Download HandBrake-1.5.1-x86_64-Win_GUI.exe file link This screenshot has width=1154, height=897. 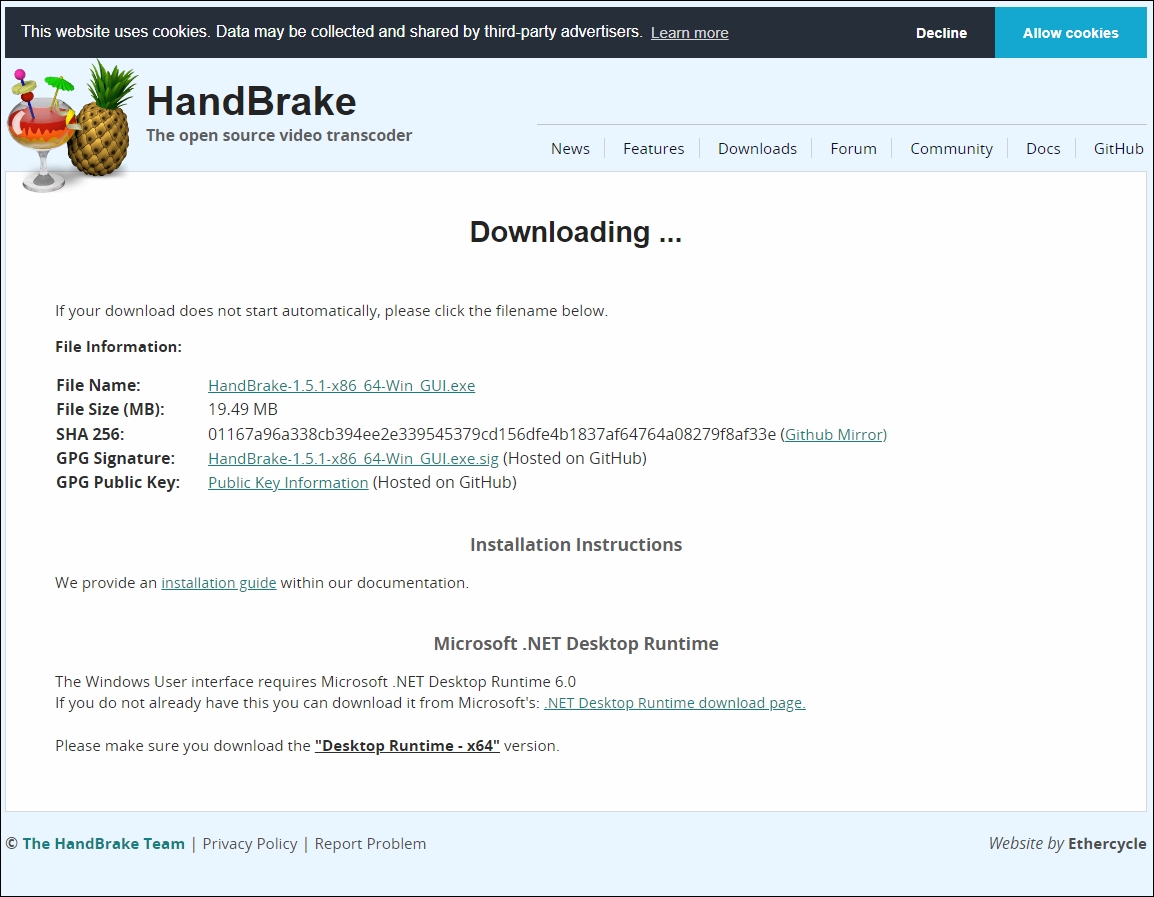[341, 386]
